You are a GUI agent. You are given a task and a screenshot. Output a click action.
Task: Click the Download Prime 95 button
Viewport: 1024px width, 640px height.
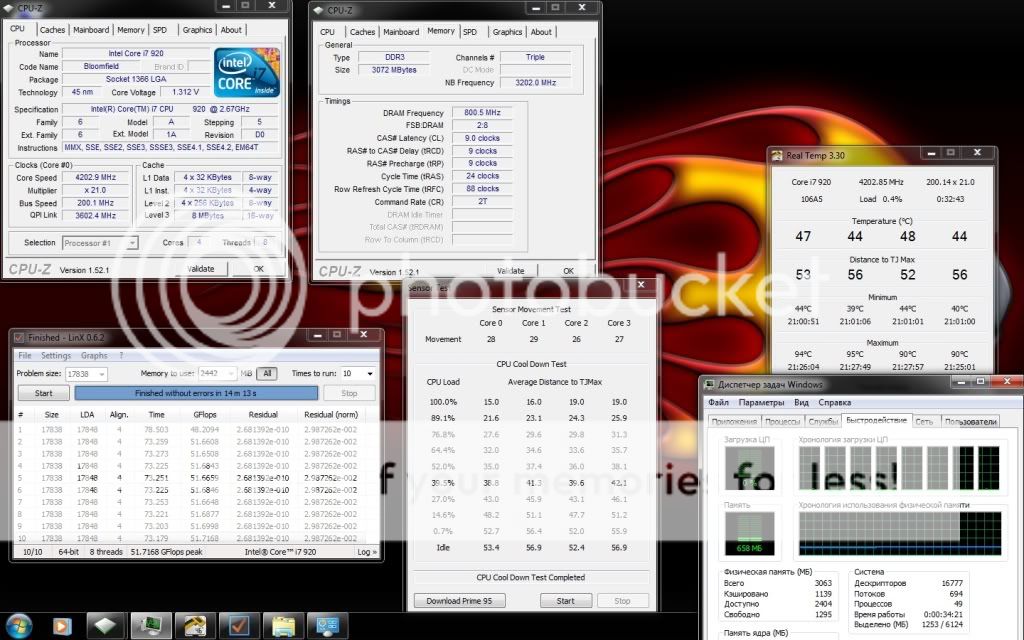point(459,601)
